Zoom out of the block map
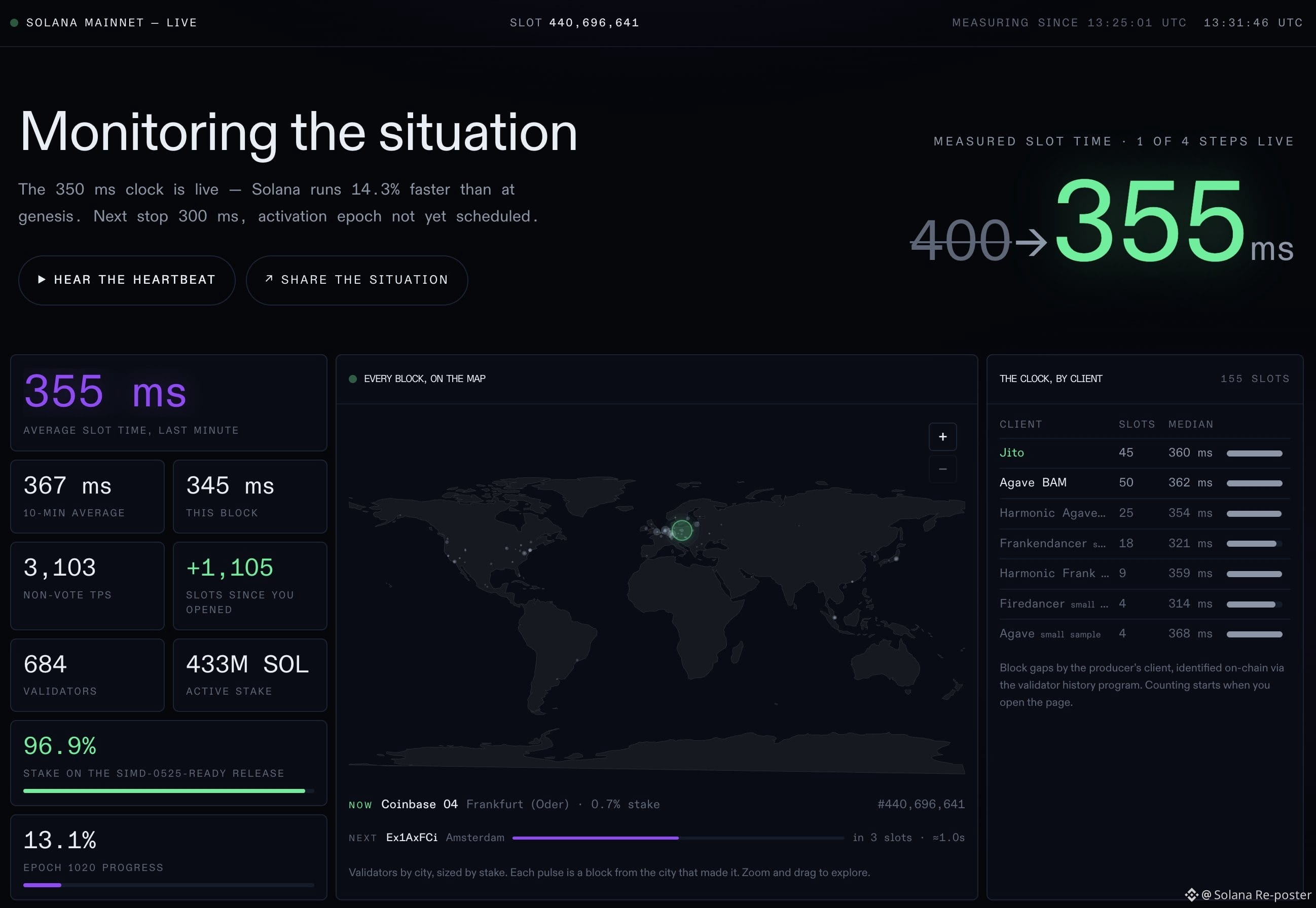The image size is (1316, 908). (942, 469)
